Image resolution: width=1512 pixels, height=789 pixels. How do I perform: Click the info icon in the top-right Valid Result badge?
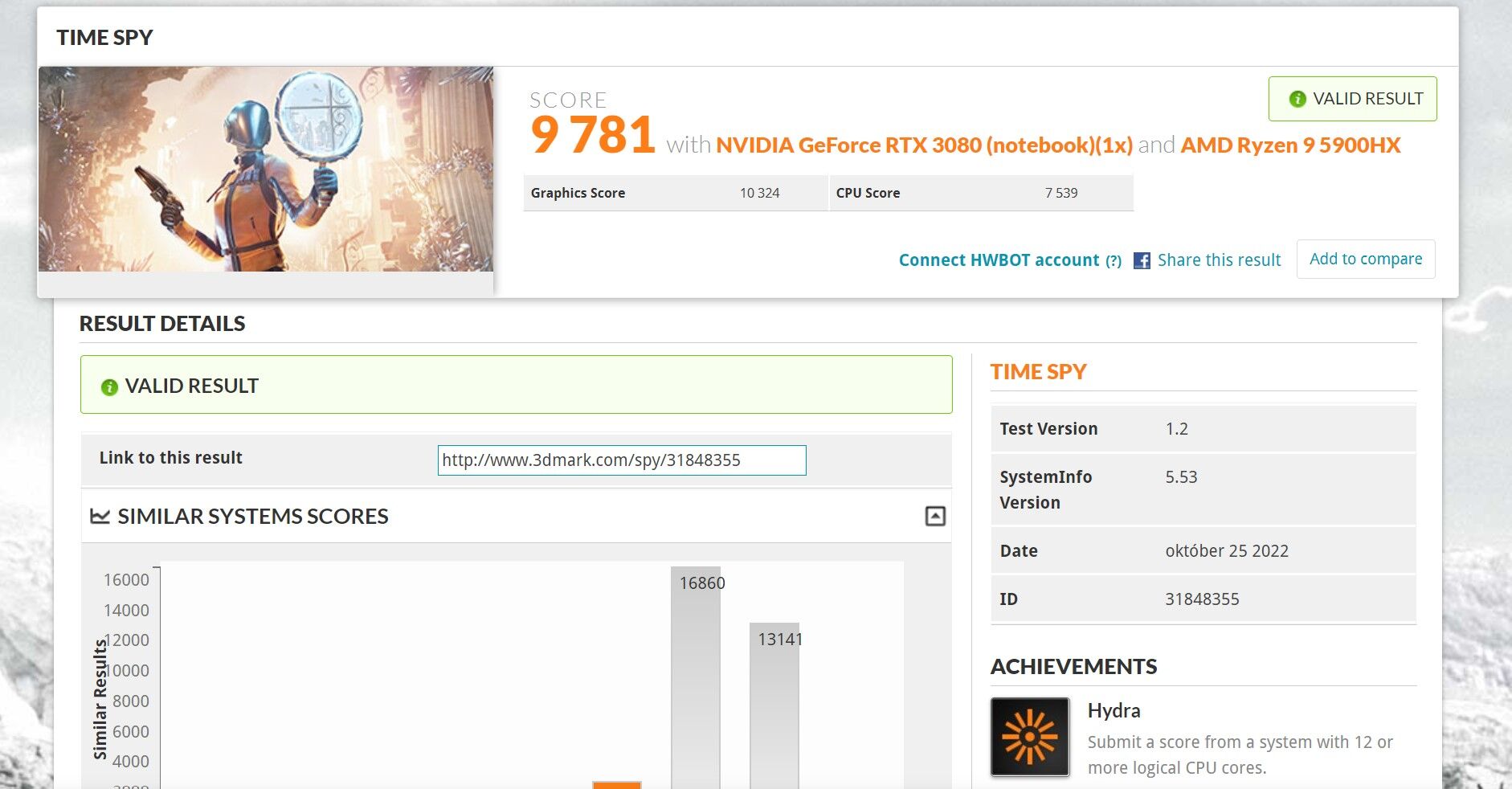coord(1297,99)
